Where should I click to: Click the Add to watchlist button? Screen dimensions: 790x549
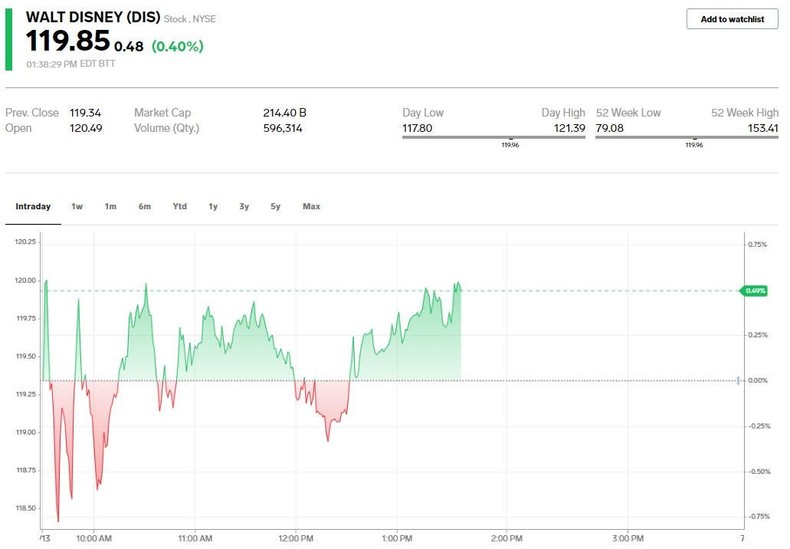(732, 19)
